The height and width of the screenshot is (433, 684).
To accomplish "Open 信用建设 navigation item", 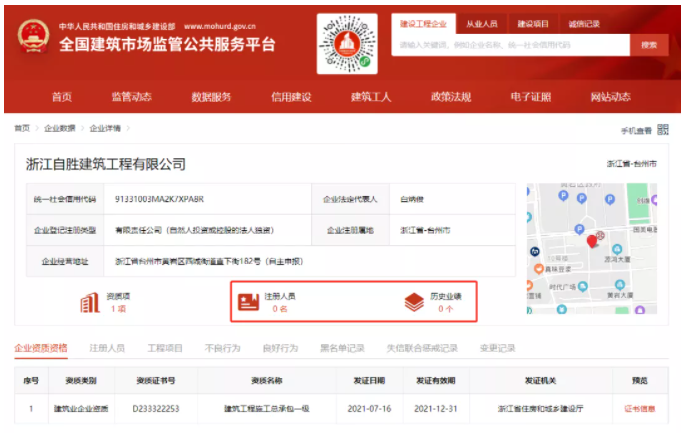I will point(291,97).
